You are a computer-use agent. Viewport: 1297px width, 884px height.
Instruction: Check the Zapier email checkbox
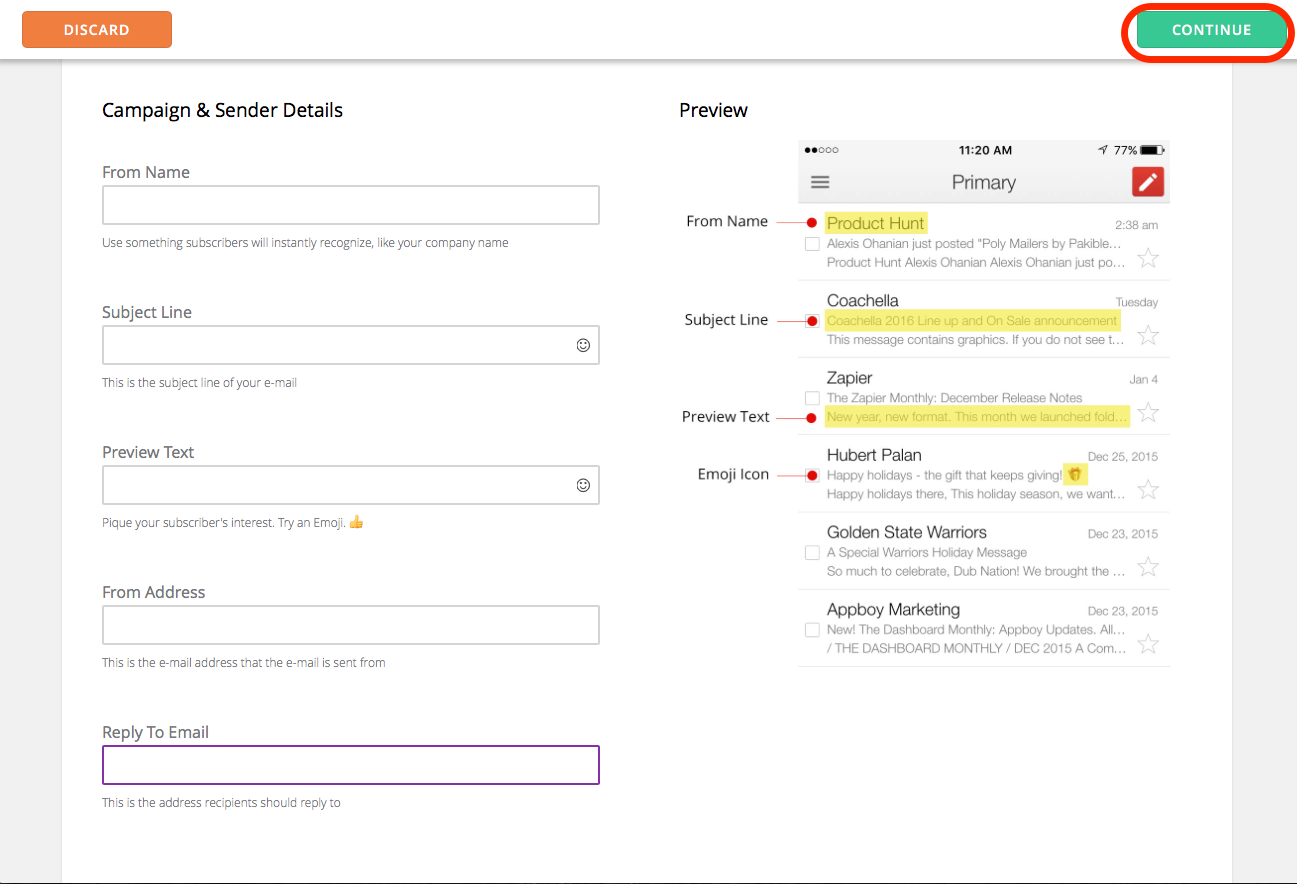pos(812,398)
